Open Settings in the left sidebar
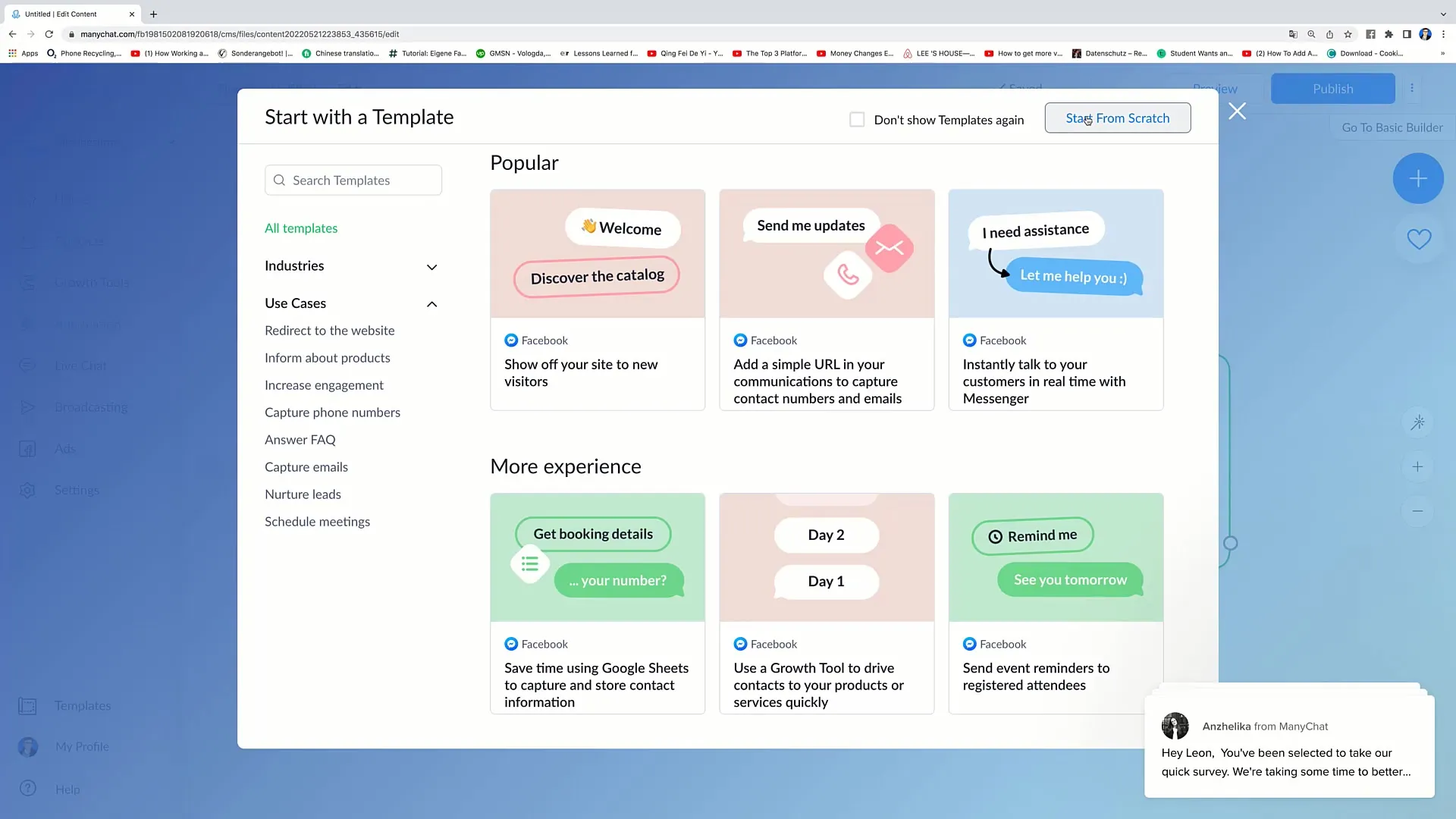 (x=77, y=491)
